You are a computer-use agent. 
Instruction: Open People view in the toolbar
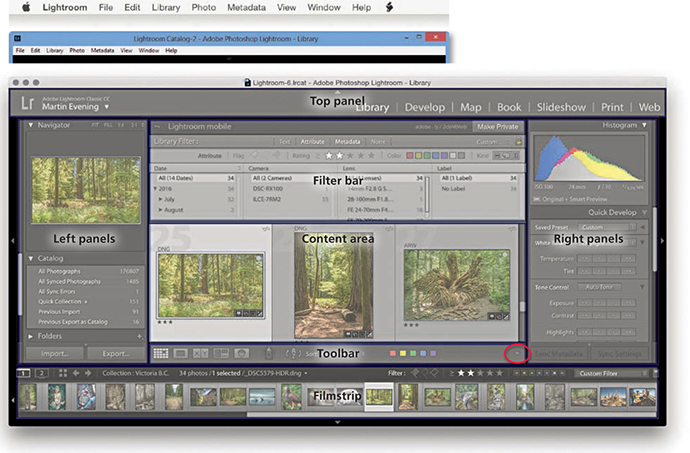(x=241, y=353)
